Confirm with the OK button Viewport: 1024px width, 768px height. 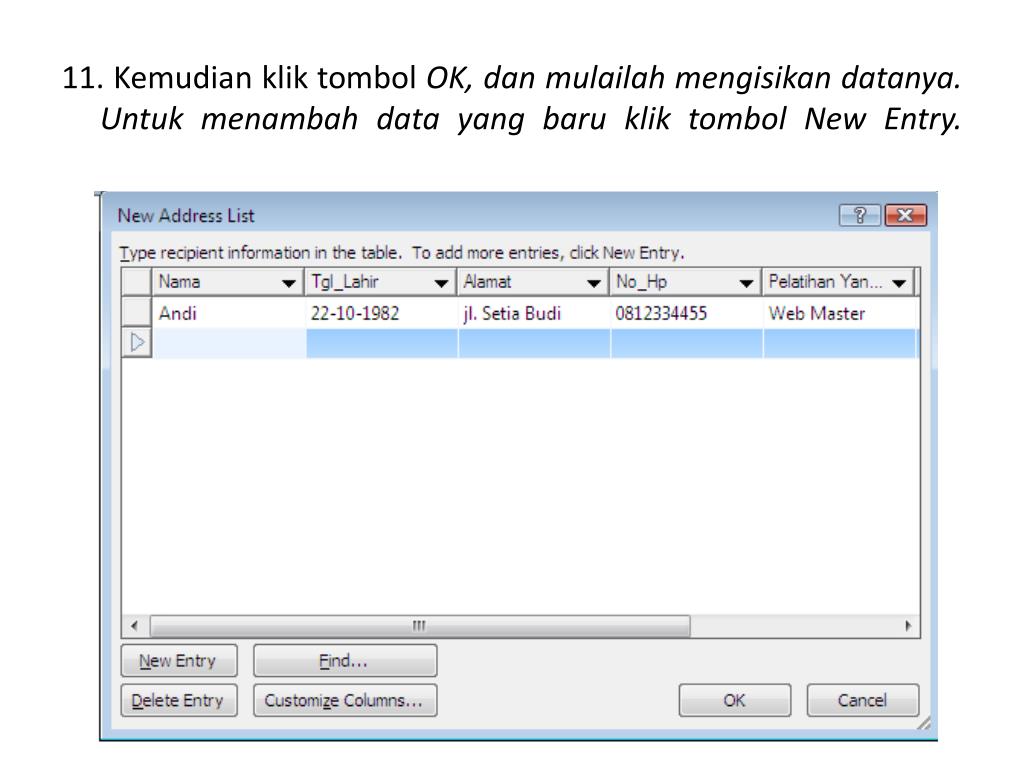coord(735,701)
